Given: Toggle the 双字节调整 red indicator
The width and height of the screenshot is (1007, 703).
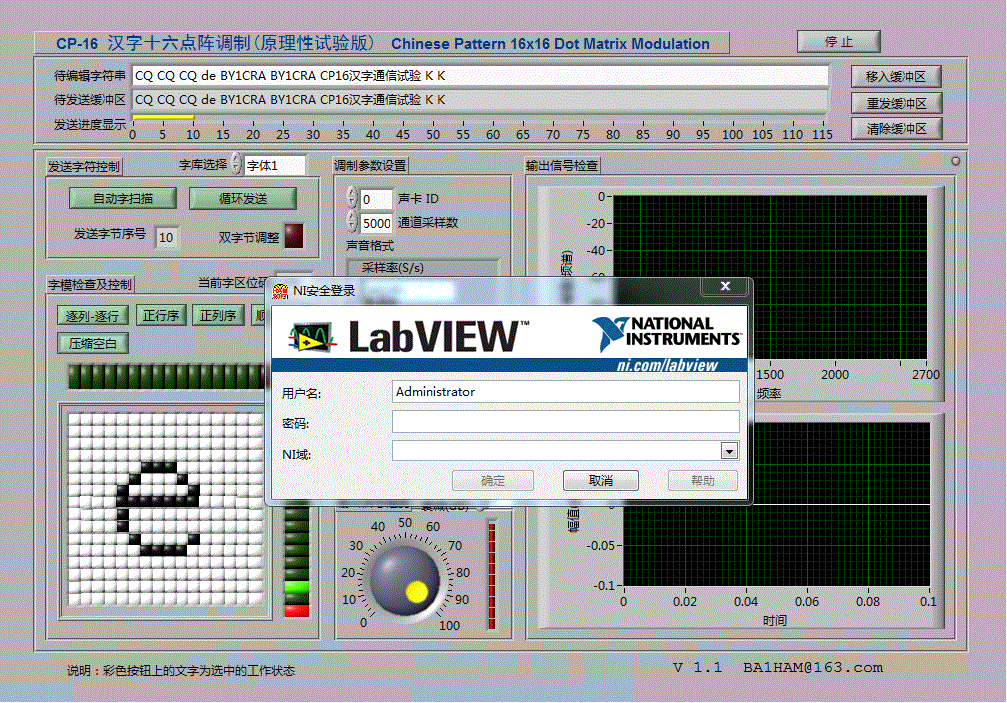Looking at the screenshot, I should point(293,236).
